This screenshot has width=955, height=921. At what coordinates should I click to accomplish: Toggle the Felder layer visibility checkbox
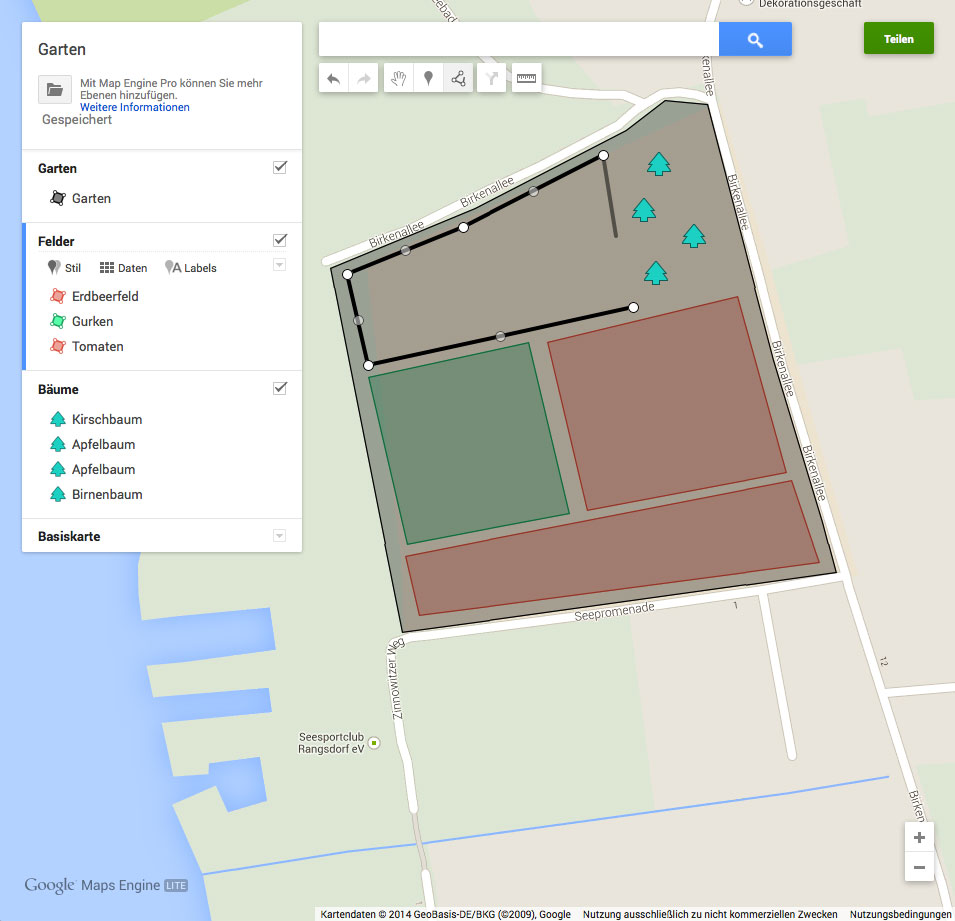click(280, 240)
